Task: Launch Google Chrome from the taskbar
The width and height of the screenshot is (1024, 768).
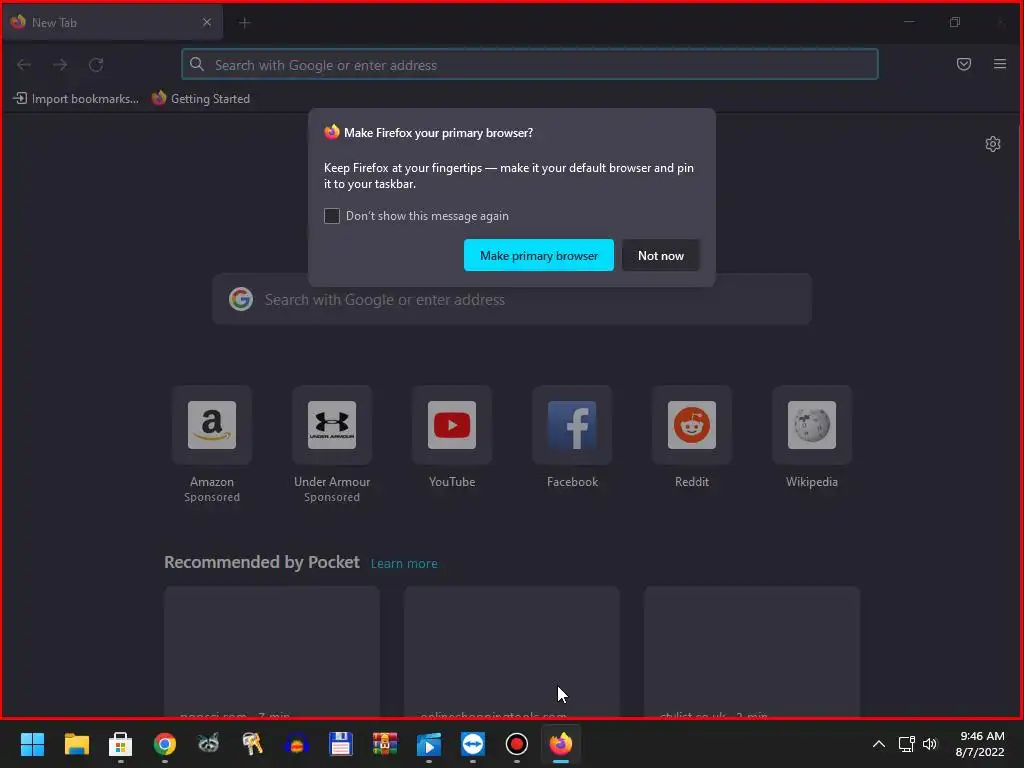Action: (x=165, y=744)
